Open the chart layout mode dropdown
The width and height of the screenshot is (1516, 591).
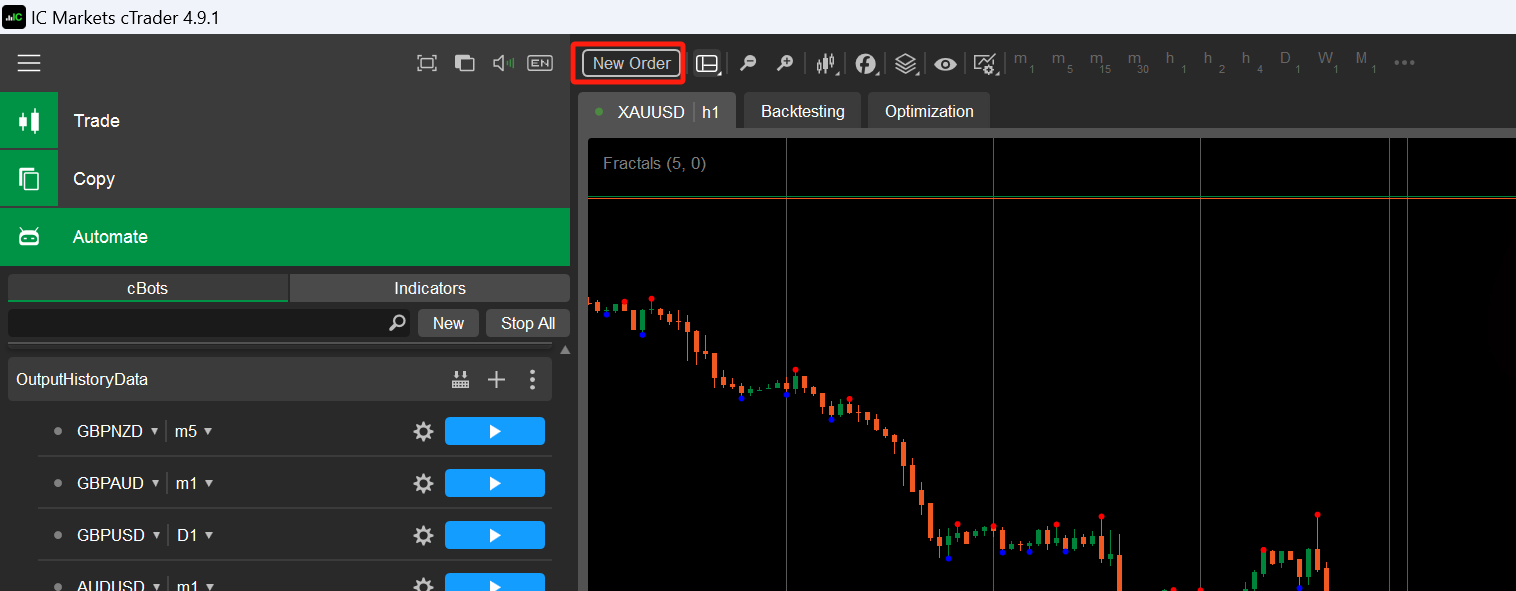click(x=707, y=63)
